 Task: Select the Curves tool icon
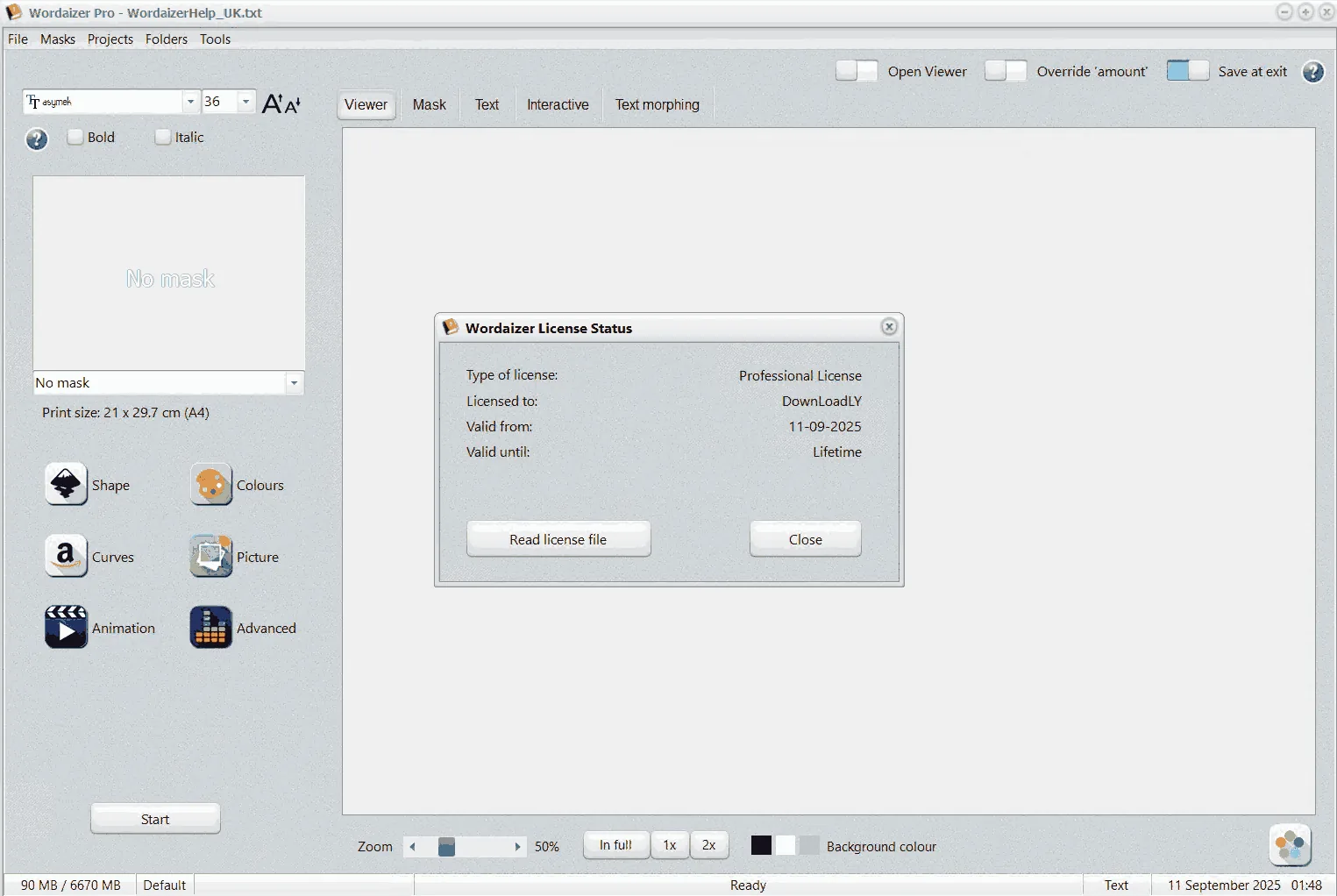pyautogui.click(x=66, y=556)
